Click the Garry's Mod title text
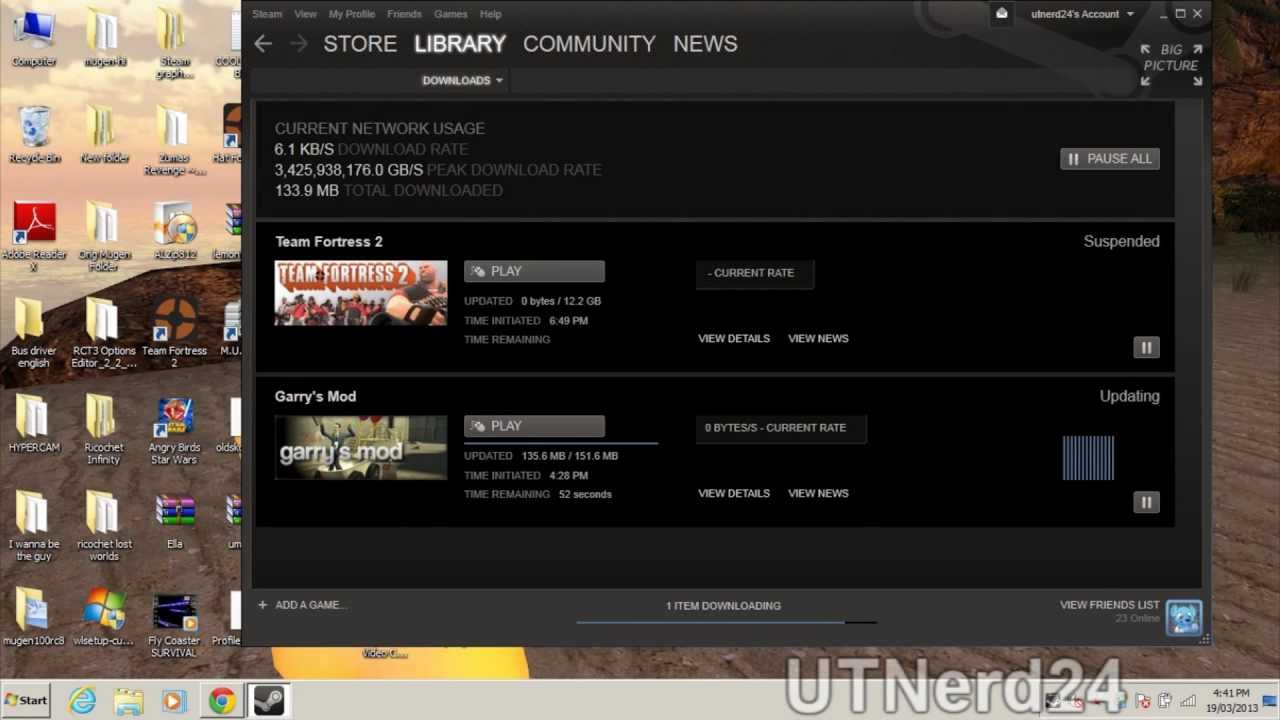1280x720 pixels. pyautogui.click(x=315, y=396)
